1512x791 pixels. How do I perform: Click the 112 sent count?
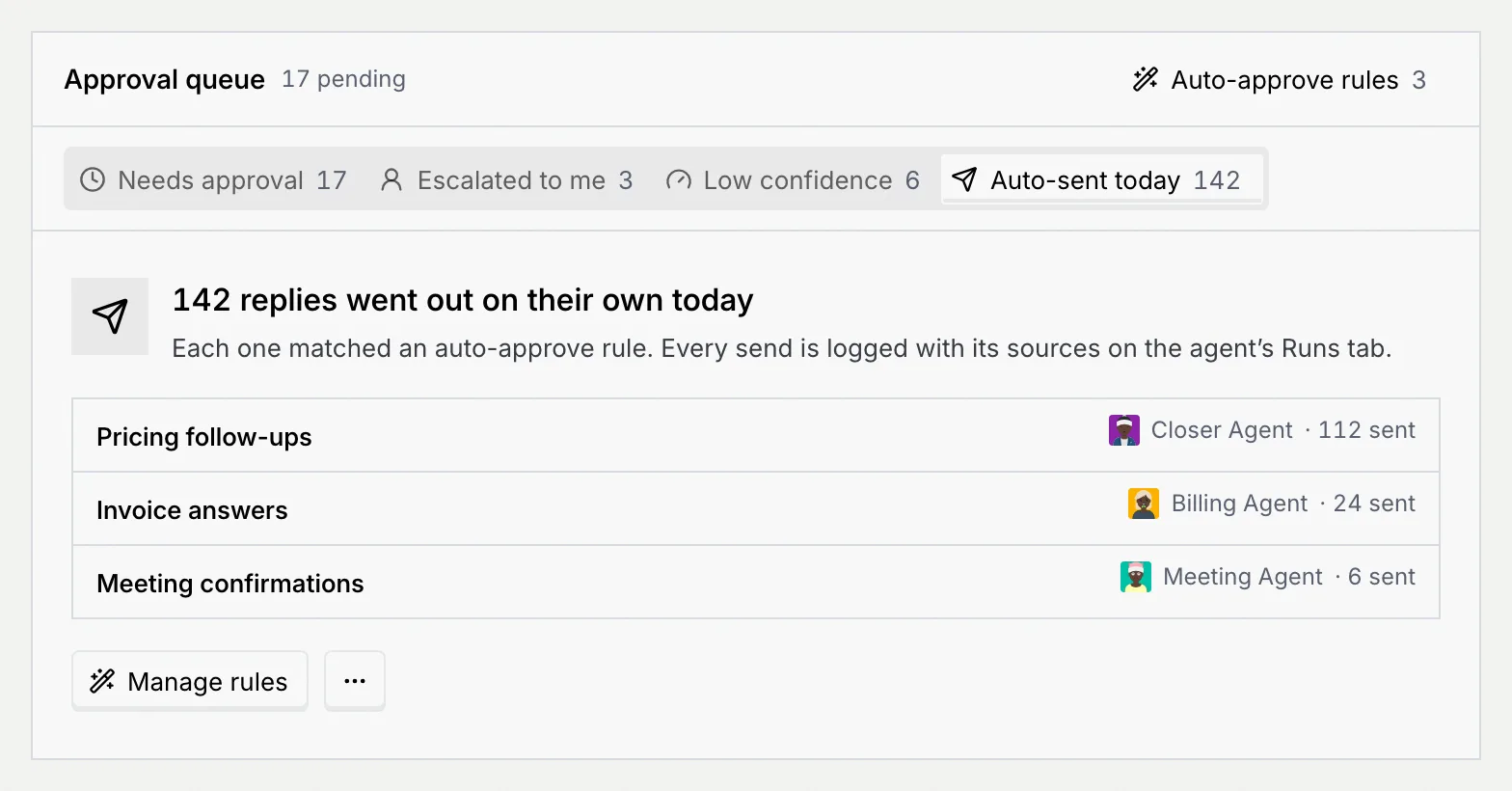click(x=1366, y=430)
